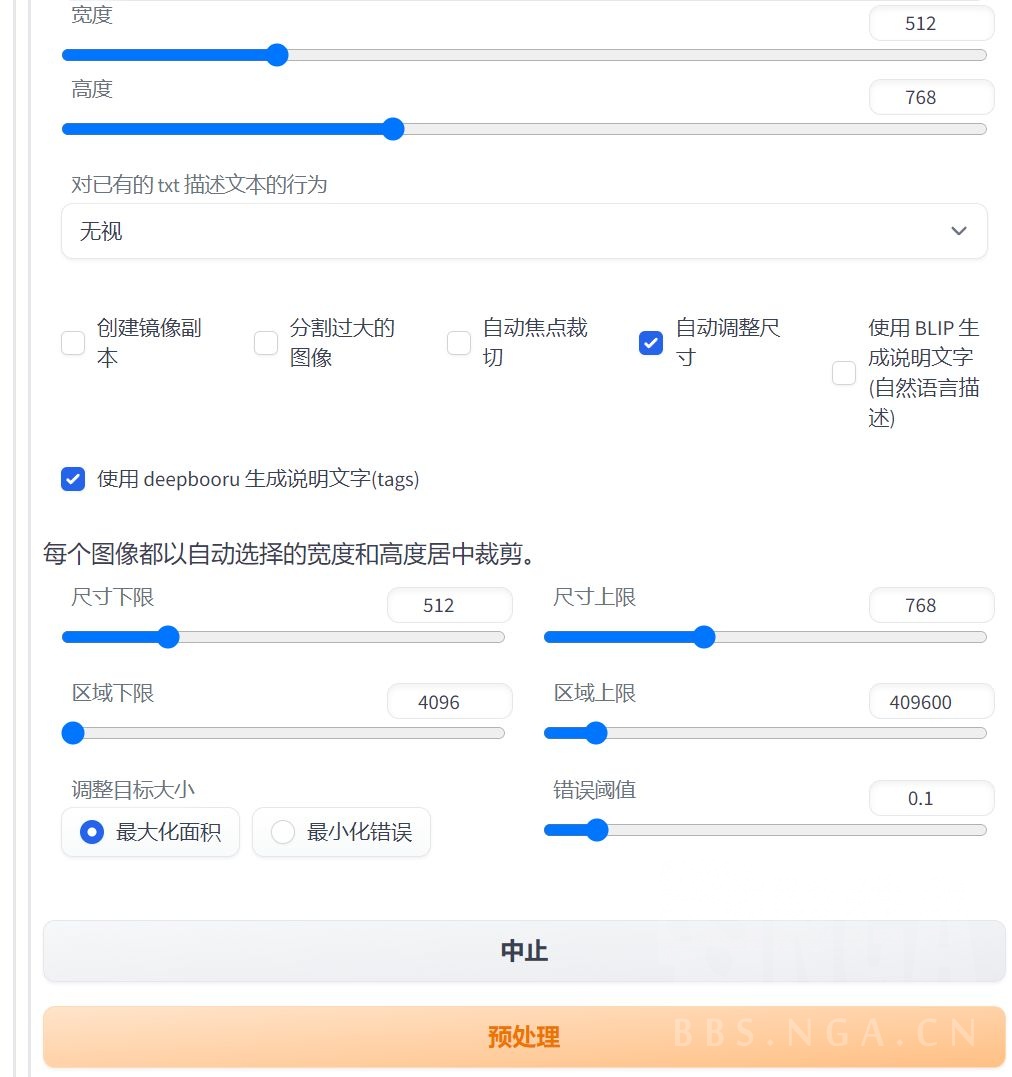Select the 最小化错误 radio button
Screen dimensions: 1012x1077
tap(282, 831)
